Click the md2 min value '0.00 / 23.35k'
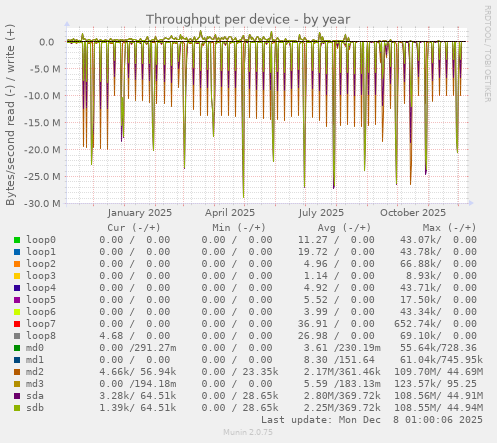497x443 pixels. 240,372
